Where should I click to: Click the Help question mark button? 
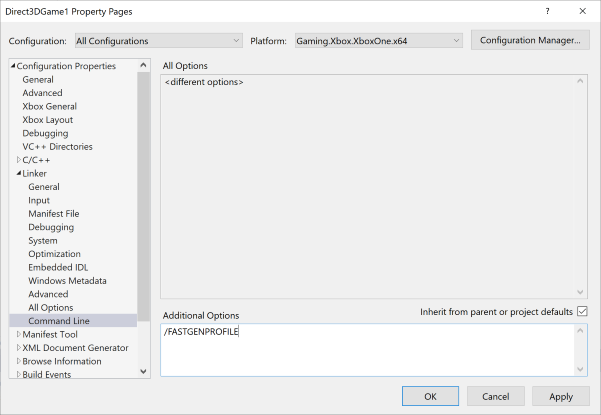(x=547, y=11)
